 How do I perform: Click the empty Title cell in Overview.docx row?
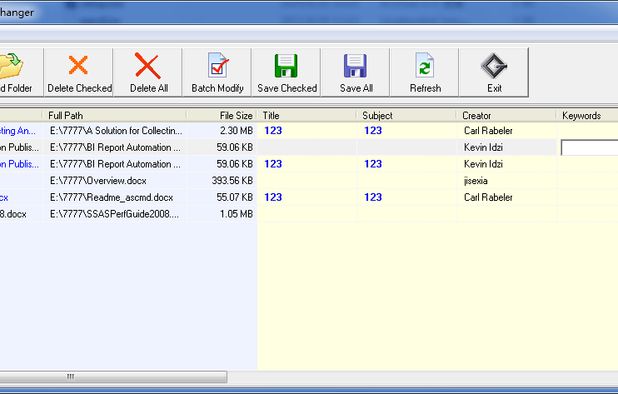(x=307, y=181)
